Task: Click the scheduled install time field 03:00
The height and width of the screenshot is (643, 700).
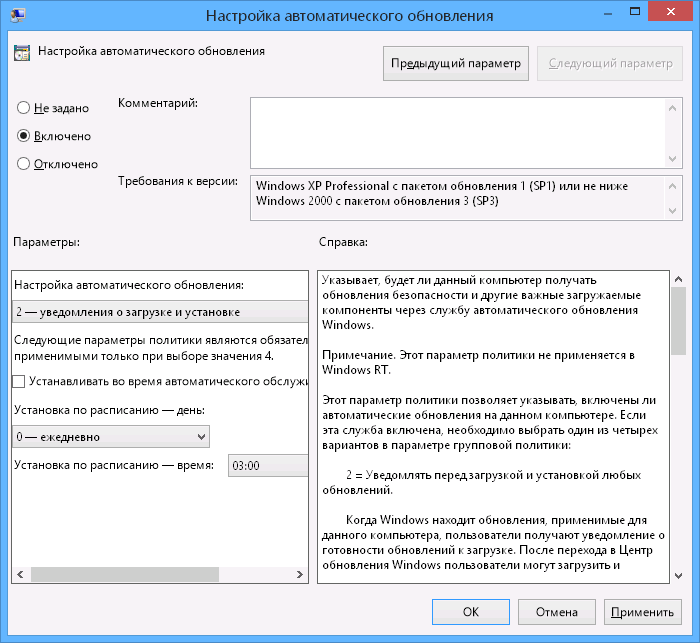Action: click(267, 466)
